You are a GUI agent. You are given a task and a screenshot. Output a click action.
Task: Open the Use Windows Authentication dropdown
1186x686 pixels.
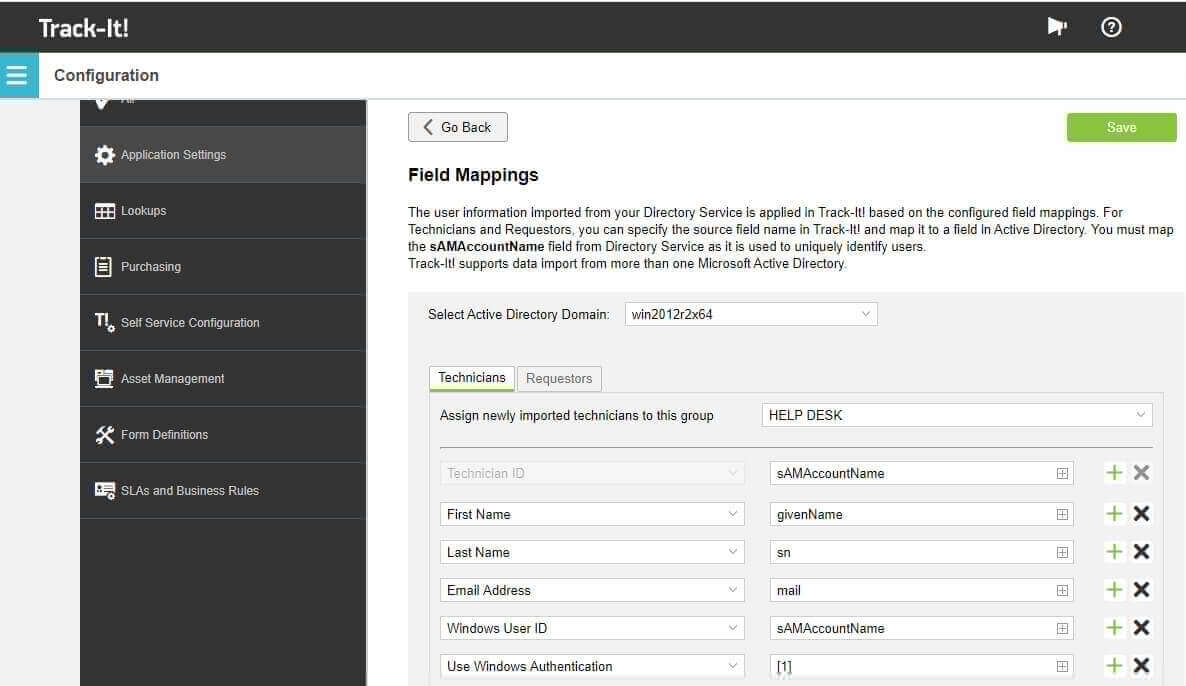pos(591,666)
